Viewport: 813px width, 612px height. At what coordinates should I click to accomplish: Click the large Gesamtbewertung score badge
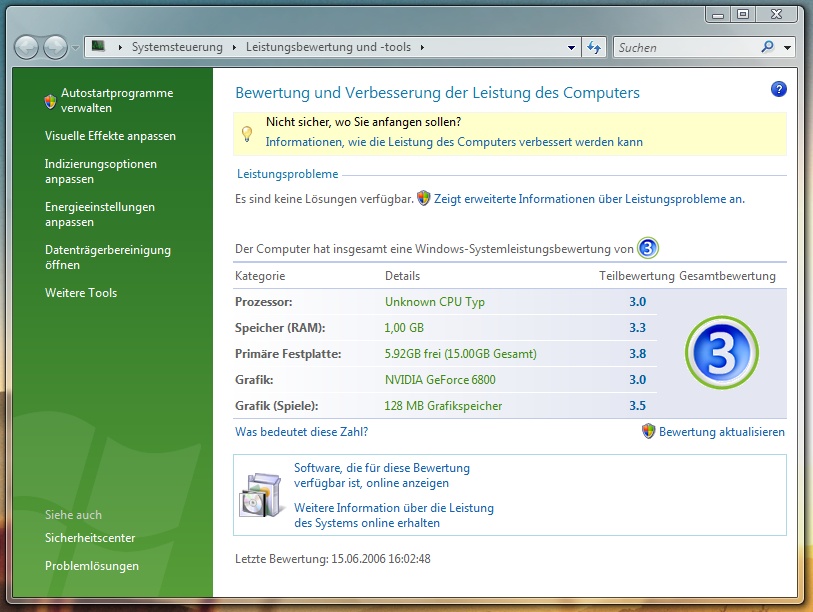click(722, 353)
